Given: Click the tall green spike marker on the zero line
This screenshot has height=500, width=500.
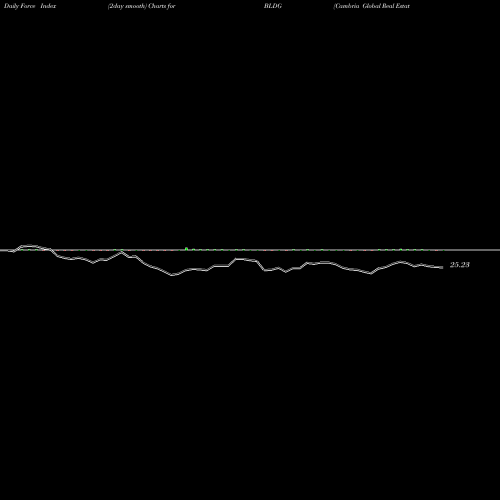Looking at the screenshot, I should coord(186,248).
